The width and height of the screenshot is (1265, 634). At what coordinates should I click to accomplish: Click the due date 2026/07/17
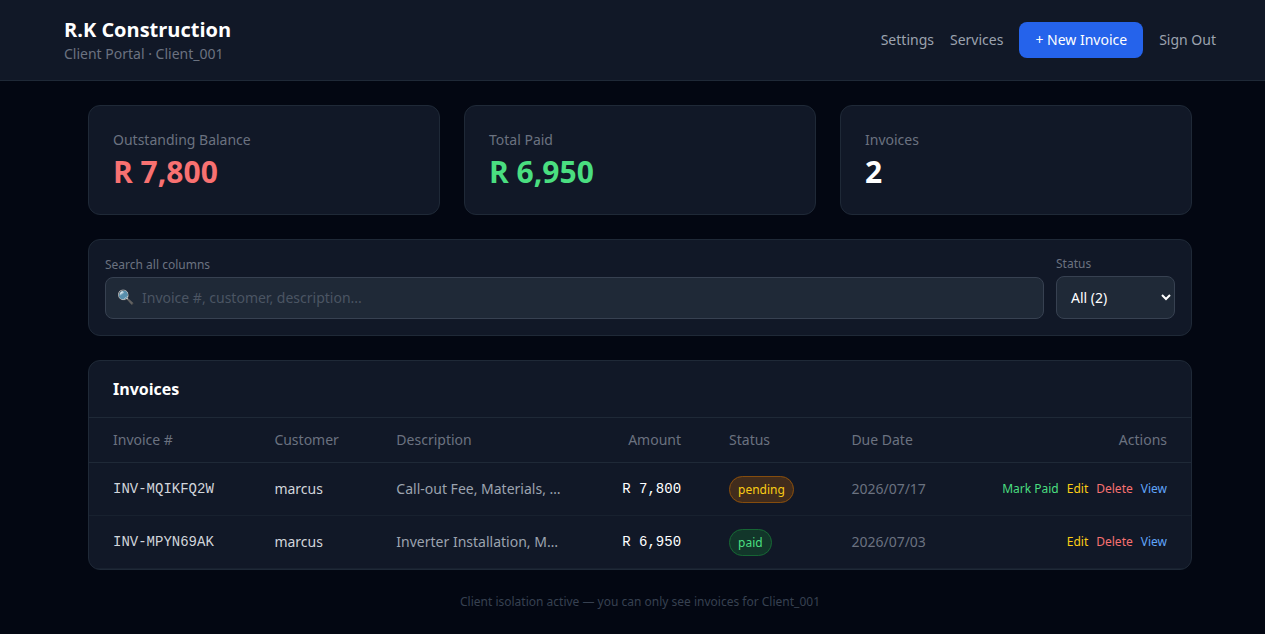click(888, 489)
